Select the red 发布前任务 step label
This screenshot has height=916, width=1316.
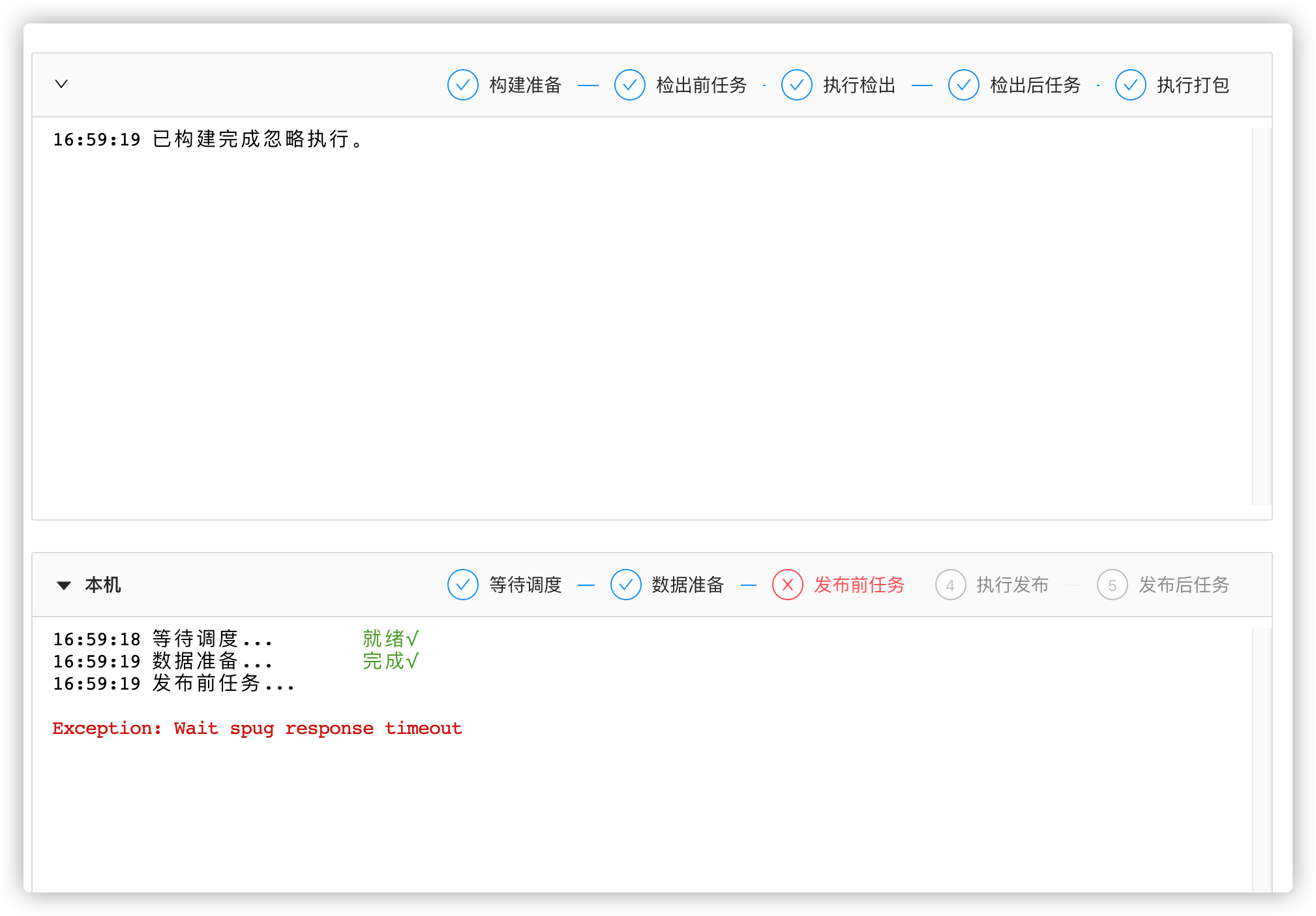click(x=860, y=585)
